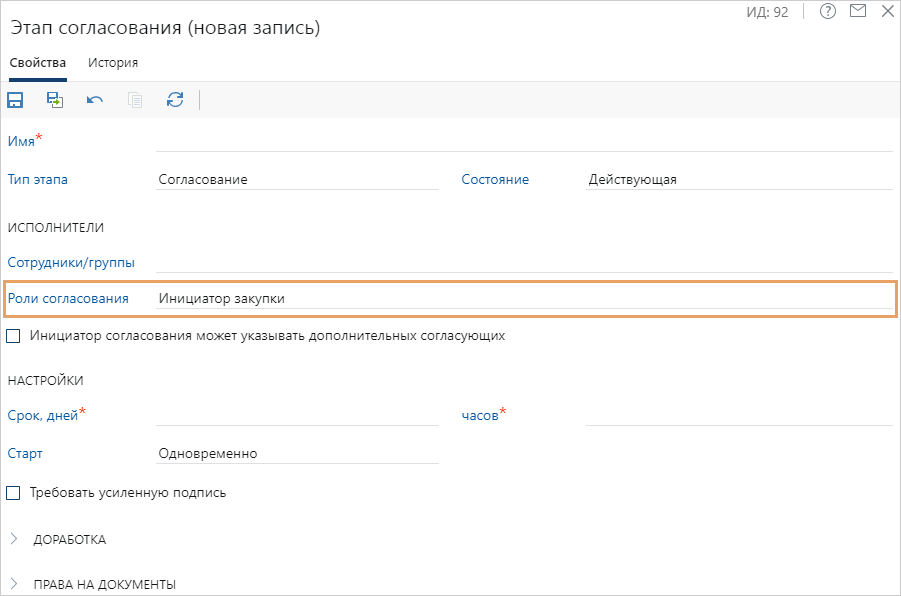Click the Save icon
This screenshot has width=901, height=596.
[x=14, y=100]
